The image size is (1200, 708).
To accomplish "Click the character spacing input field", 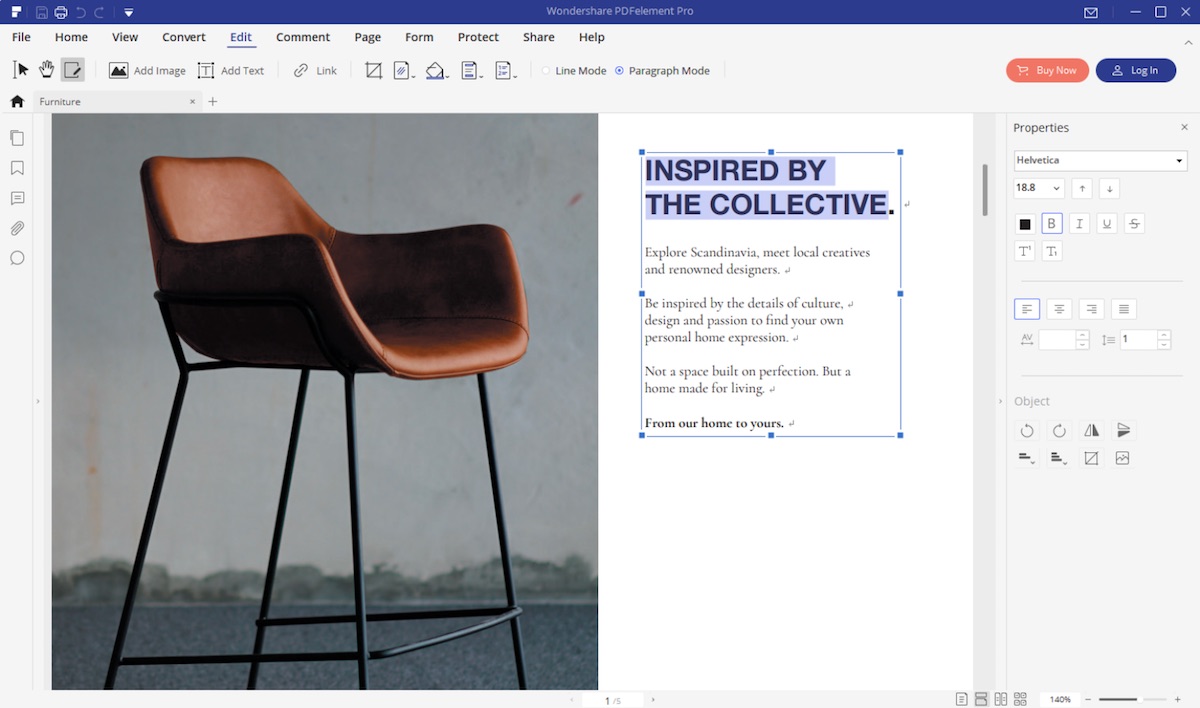I will pos(1057,340).
